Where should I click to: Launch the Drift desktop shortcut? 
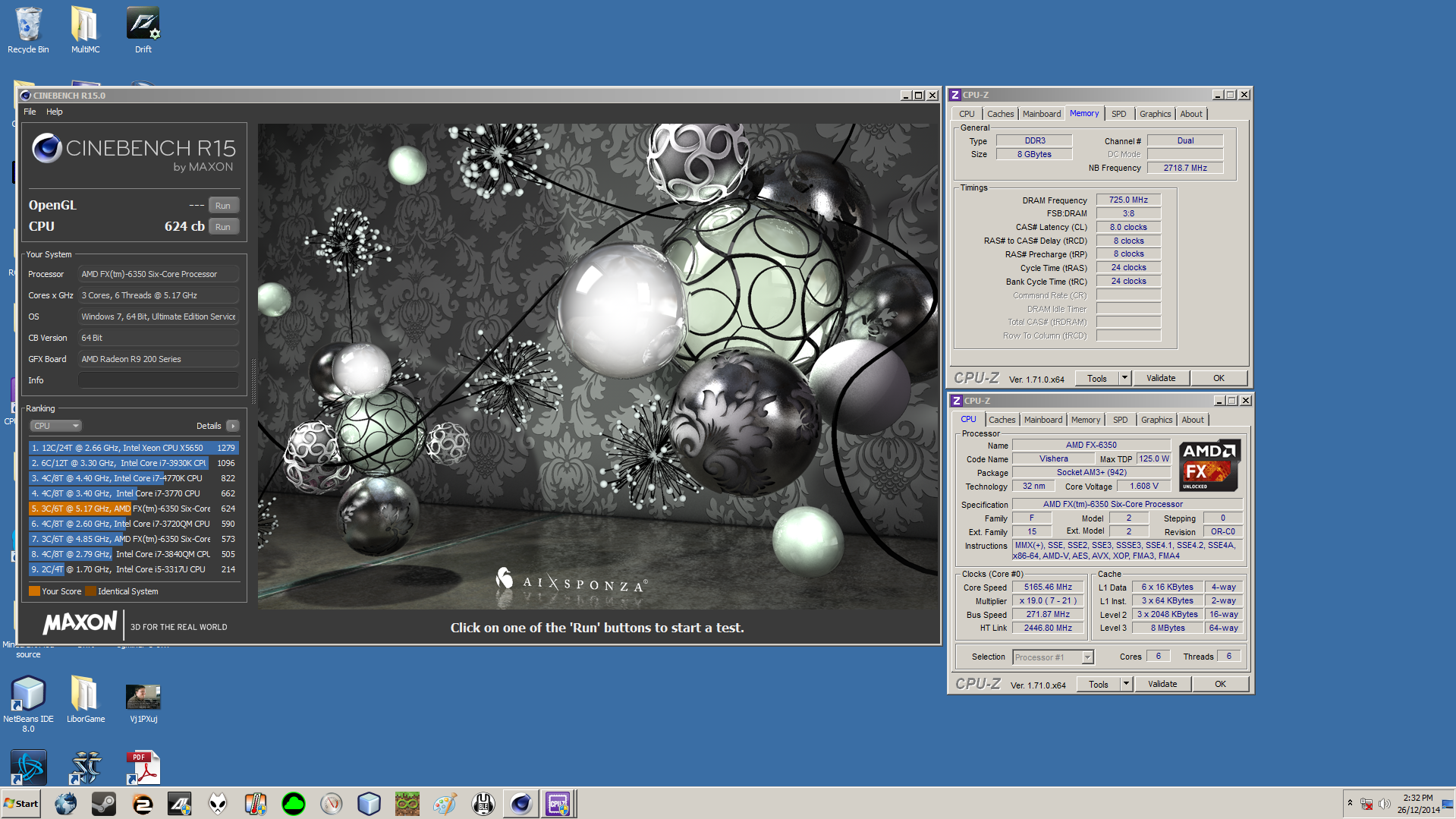pyautogui.click(x=143, y=30)
